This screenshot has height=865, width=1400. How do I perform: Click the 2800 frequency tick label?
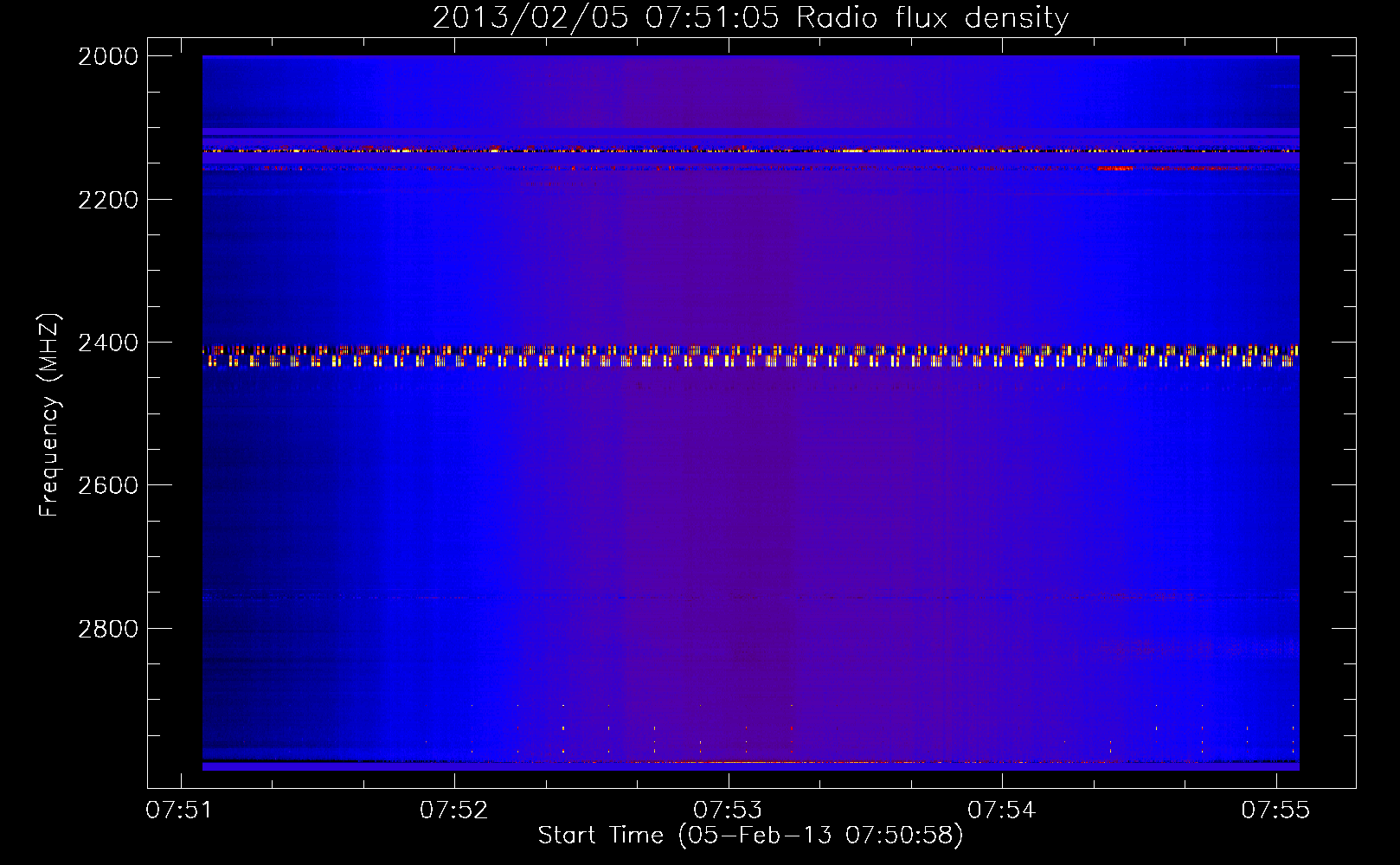(108, 628)
